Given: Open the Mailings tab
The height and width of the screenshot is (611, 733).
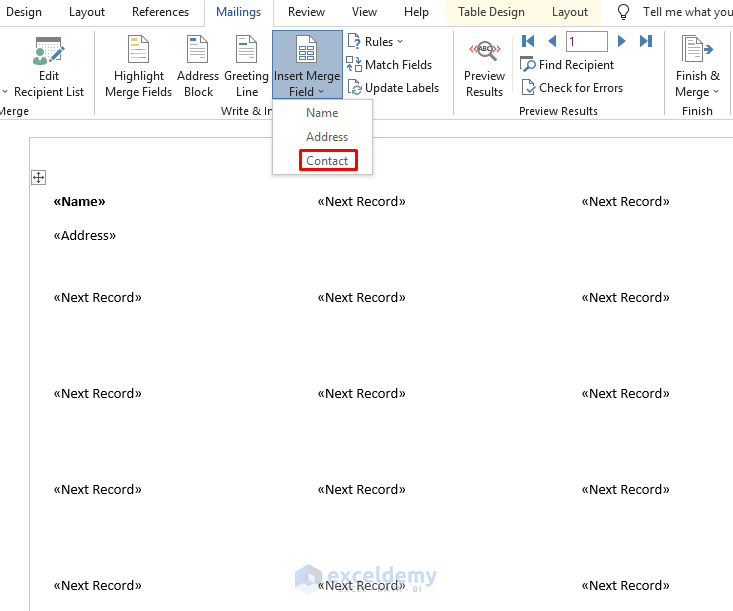Looking at the screenshot, I should 238,12.
